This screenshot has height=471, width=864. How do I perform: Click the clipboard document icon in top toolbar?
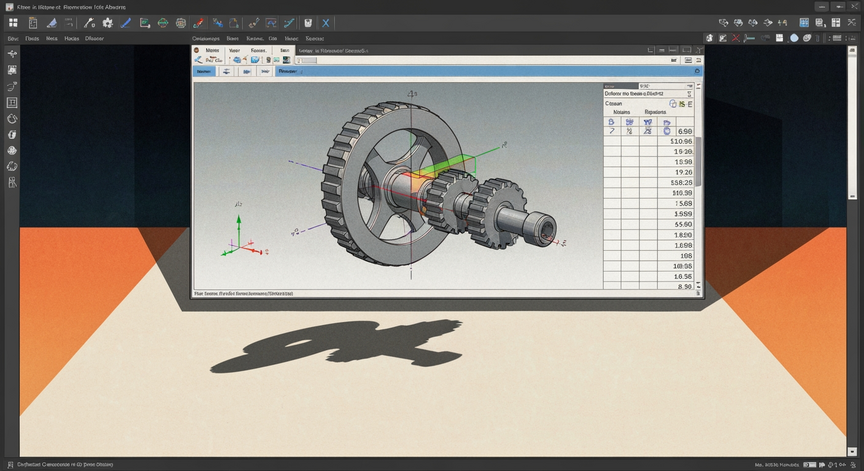pos(33,23)
